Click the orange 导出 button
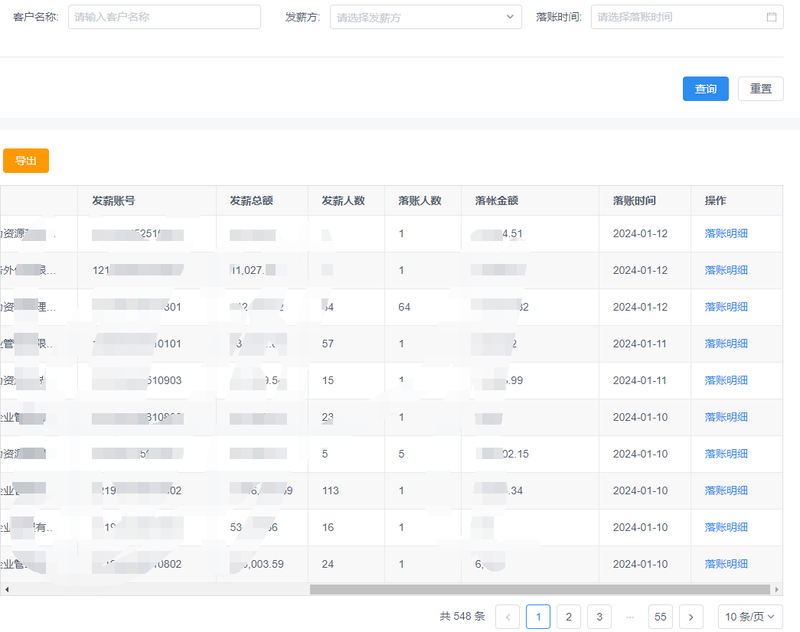800x632 pixels. point(26,161)
